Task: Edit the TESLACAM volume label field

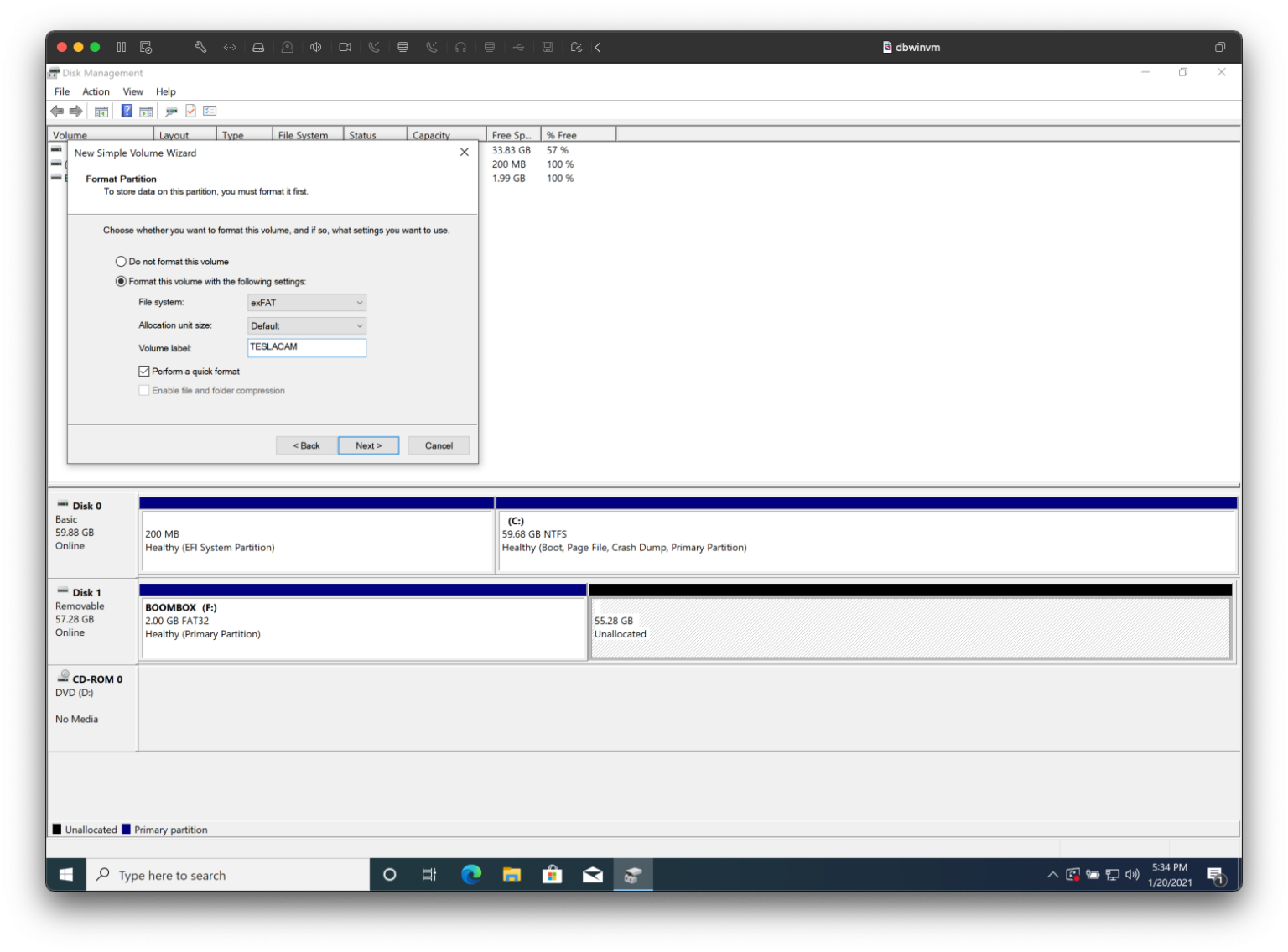Action: (307, 347)
